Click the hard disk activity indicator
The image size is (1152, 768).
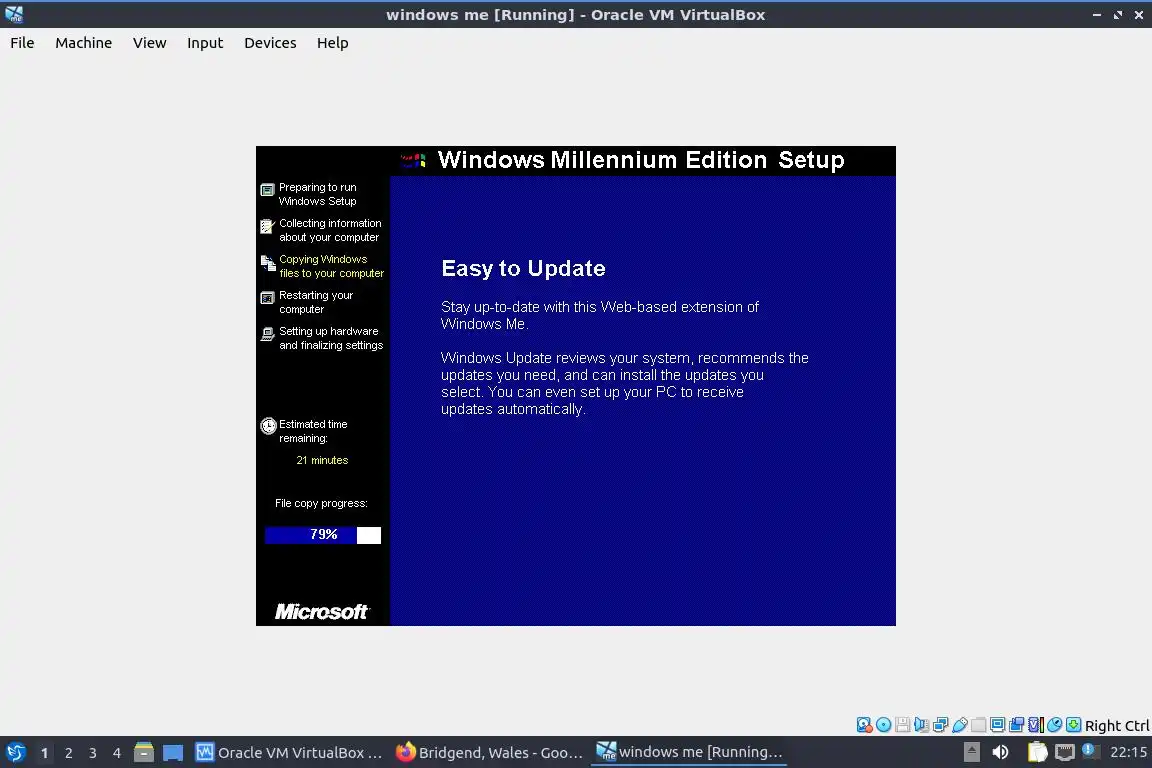pyautogui.click(x=865, y=725)
